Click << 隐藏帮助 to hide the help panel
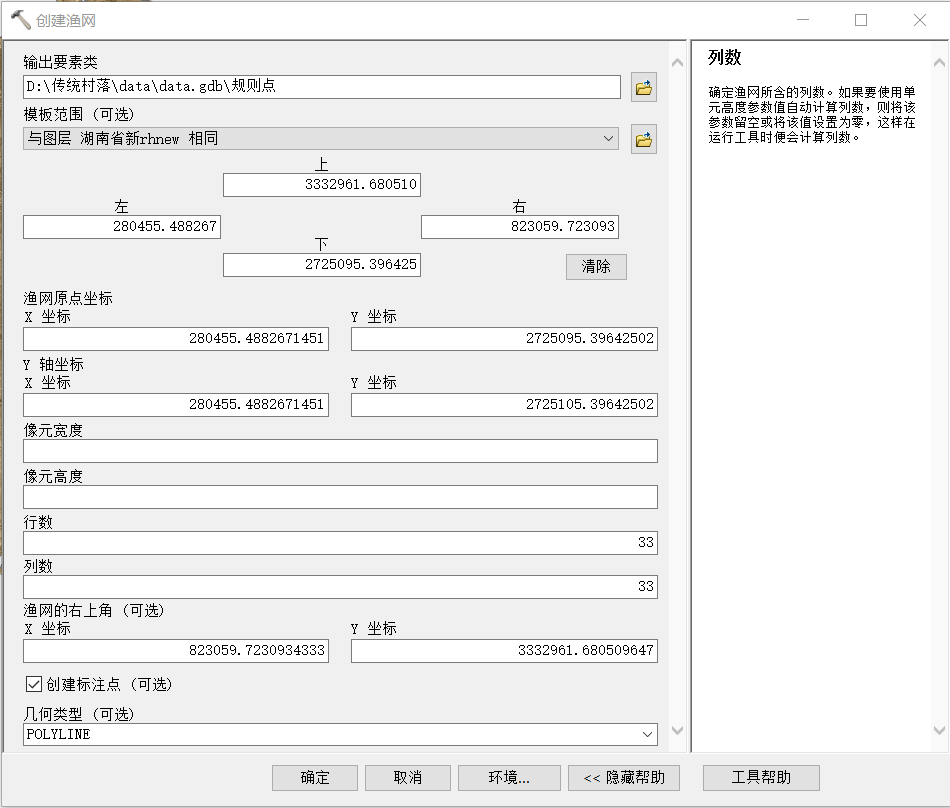Viewport: 950px width, 808px height. [x=624, y=778]
